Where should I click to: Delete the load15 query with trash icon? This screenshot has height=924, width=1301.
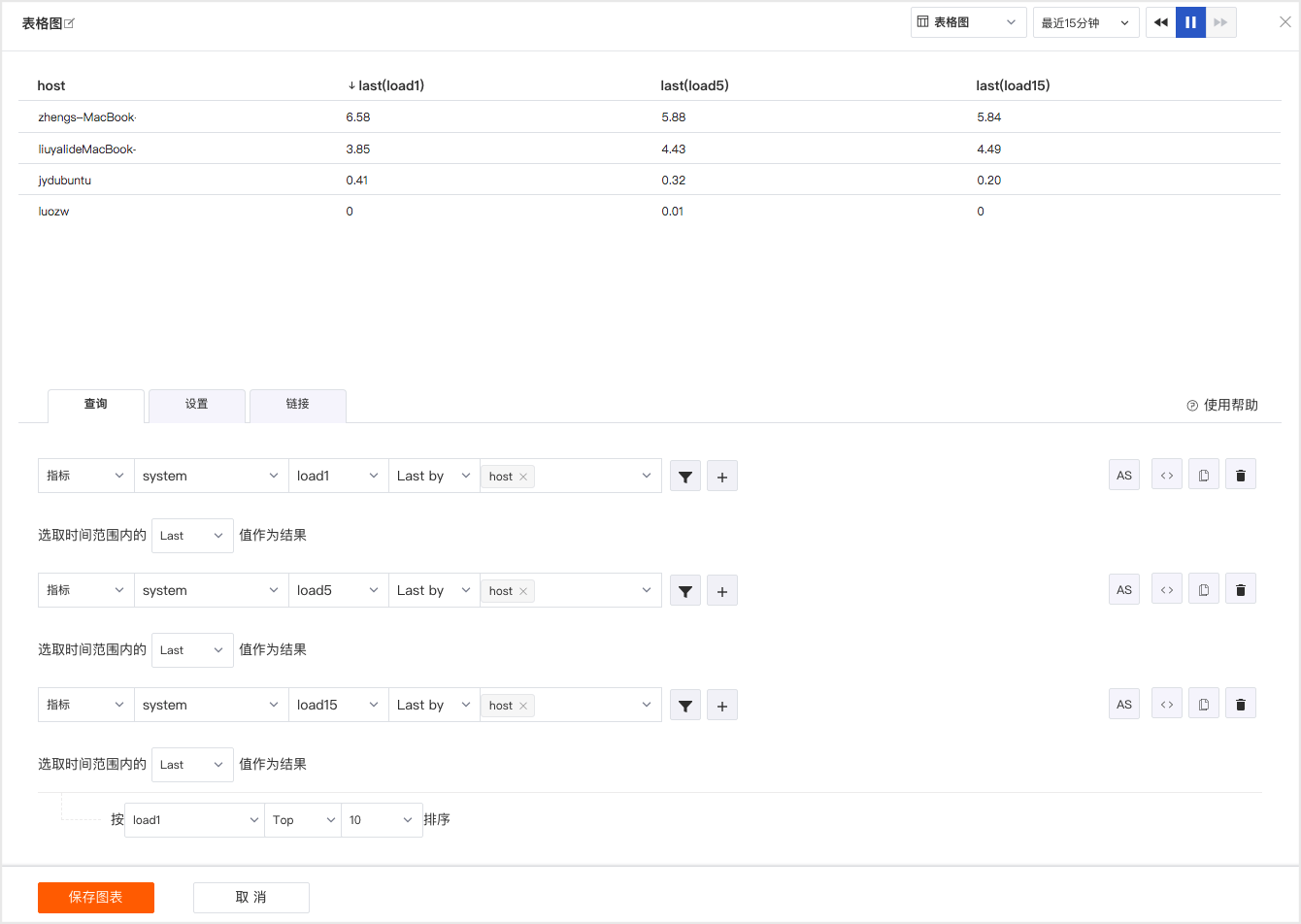tap(1241, 704)
